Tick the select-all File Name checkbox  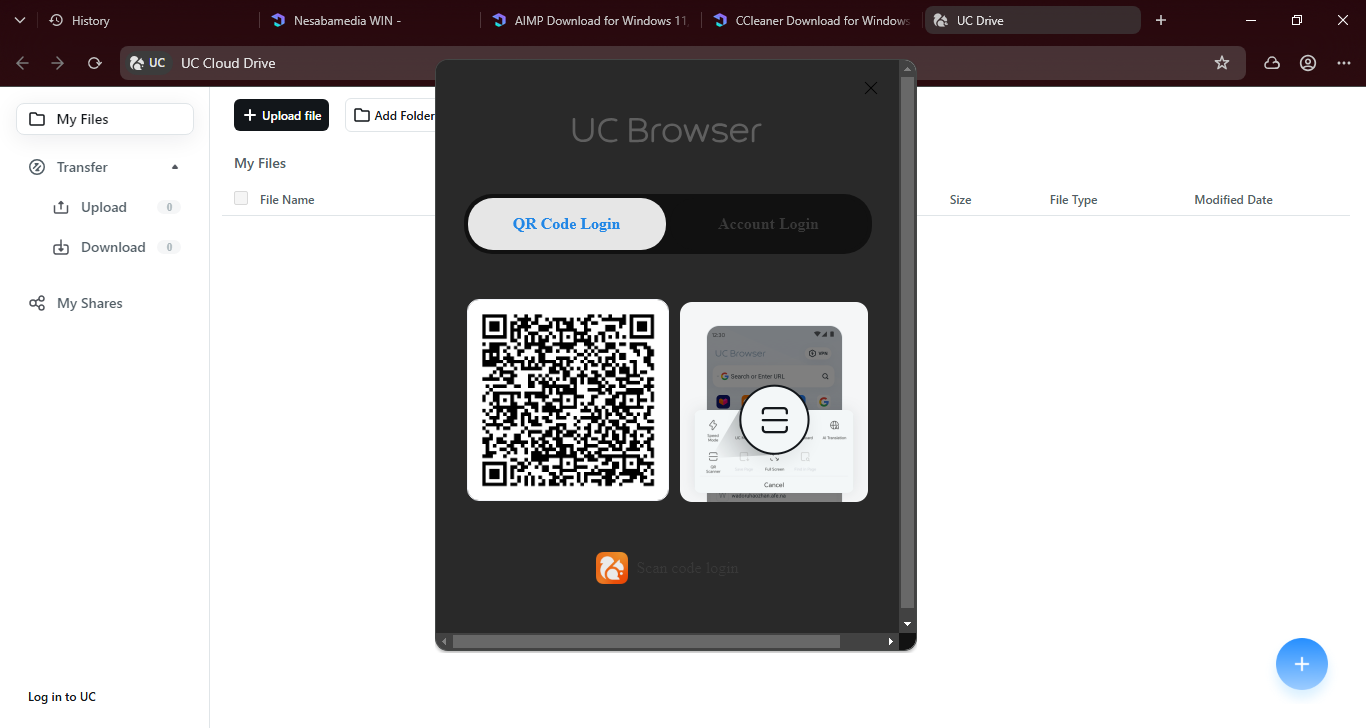tap(241, 198)
